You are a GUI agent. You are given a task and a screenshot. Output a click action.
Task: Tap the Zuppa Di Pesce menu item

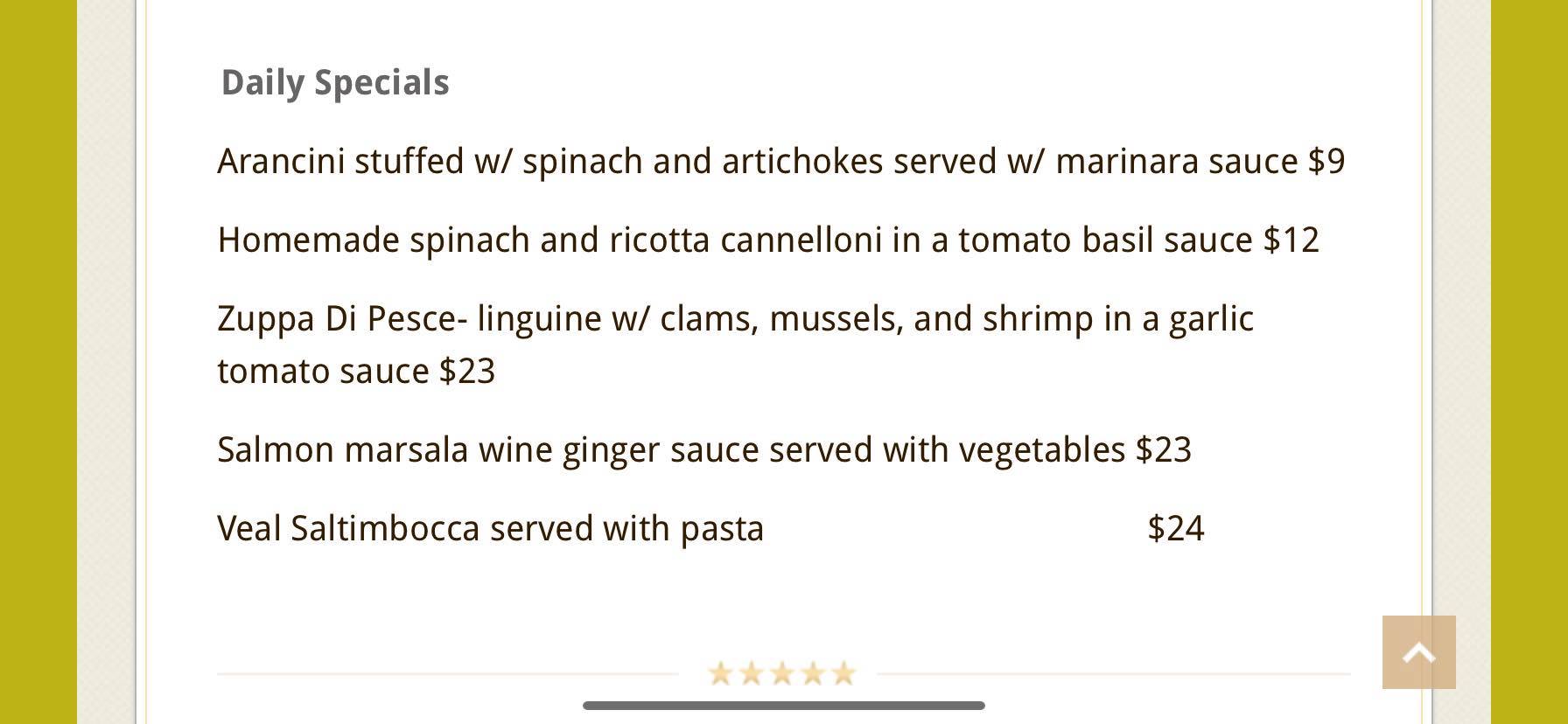click(x=735, y=345)
